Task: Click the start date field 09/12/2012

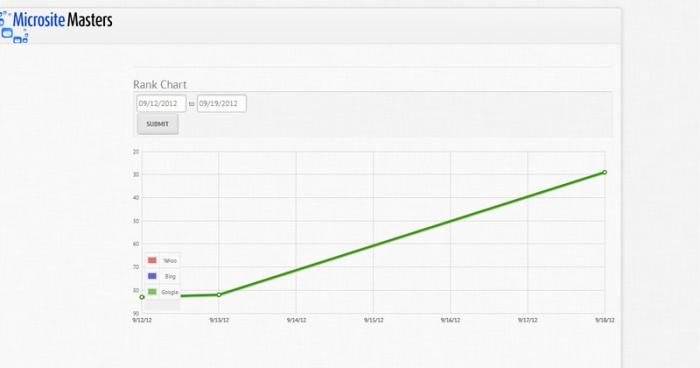Action: tap(161, 104)
